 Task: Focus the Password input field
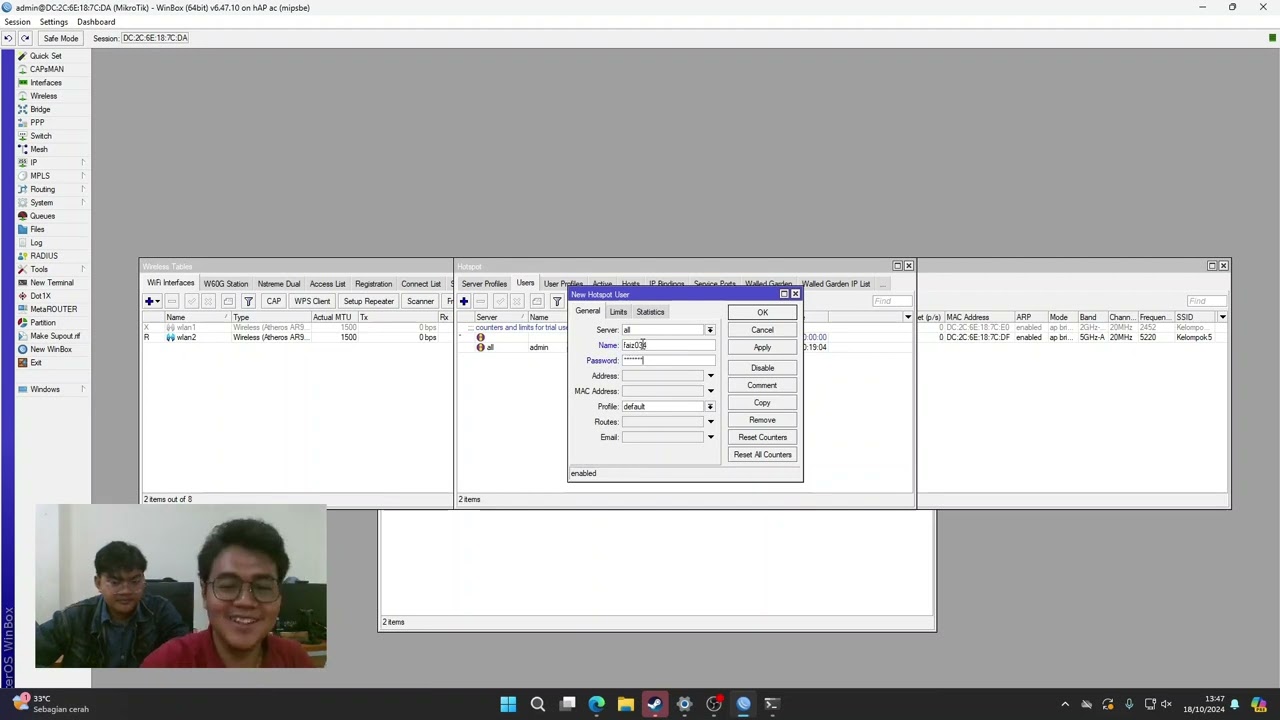pos(668,361)
